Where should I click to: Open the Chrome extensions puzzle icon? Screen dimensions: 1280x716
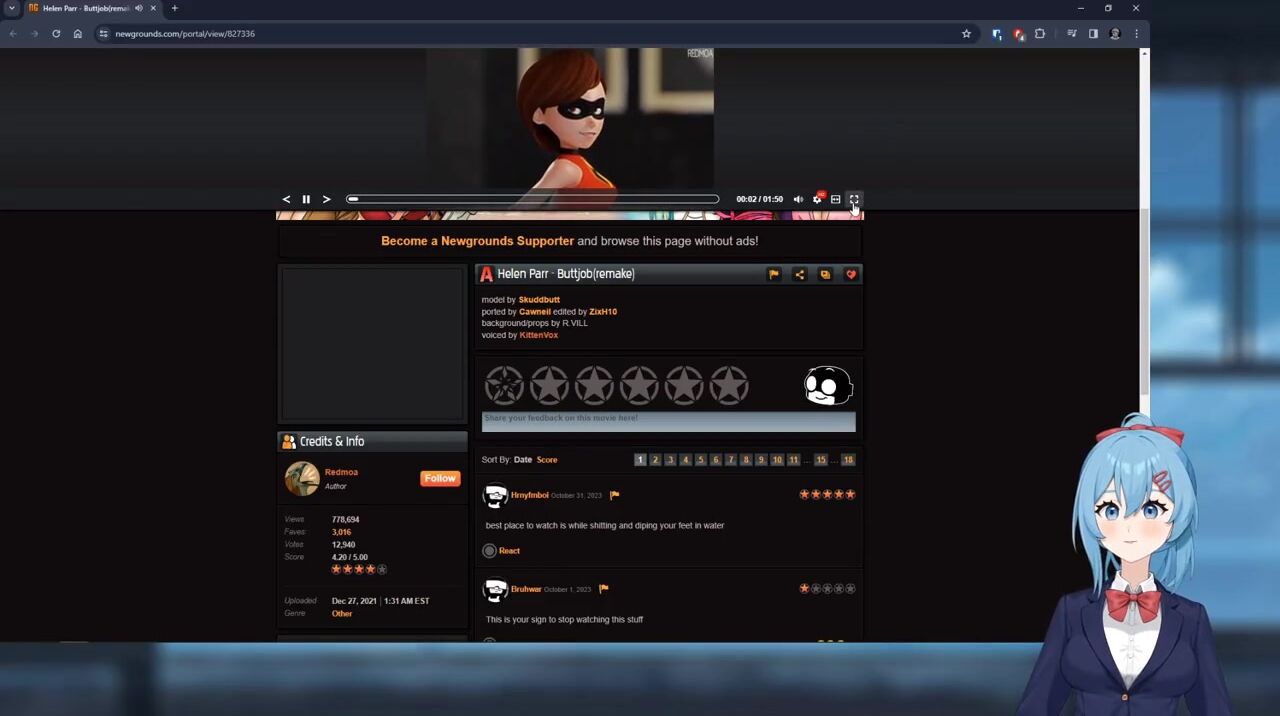(x=1040, y=34)
